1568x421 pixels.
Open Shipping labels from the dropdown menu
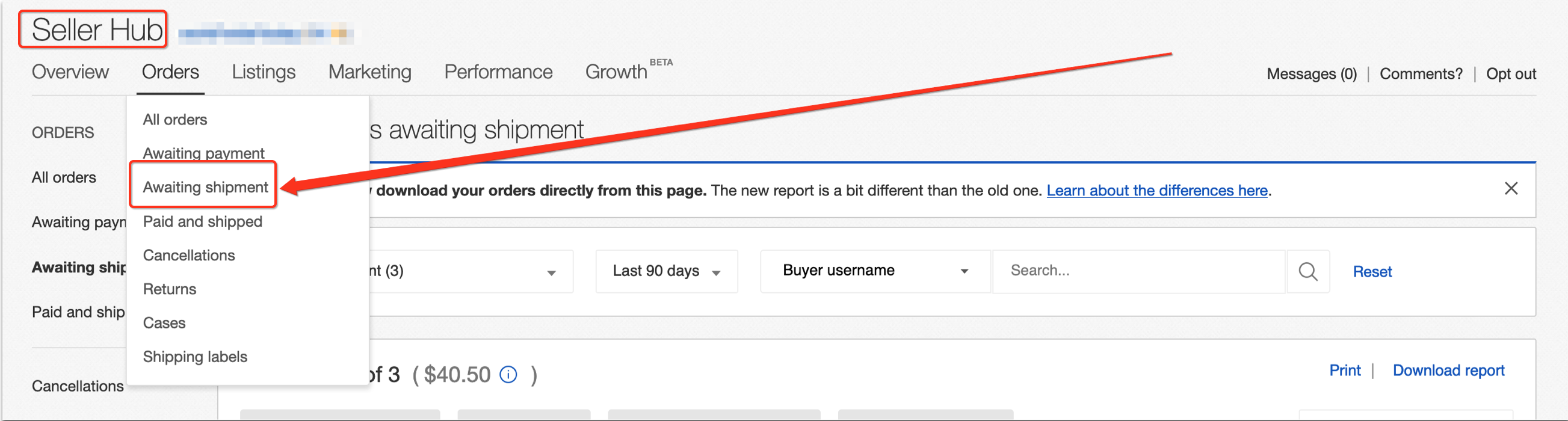[196, 357]
